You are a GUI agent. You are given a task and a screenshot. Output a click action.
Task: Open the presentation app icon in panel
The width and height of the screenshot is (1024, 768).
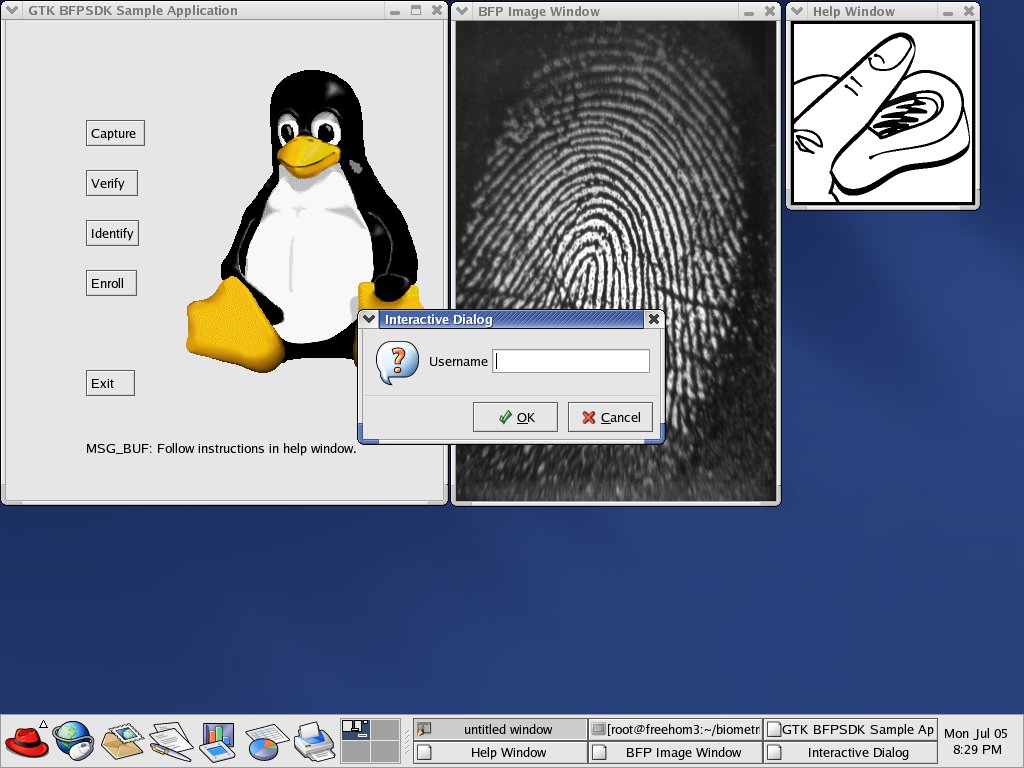coord(217,741)
